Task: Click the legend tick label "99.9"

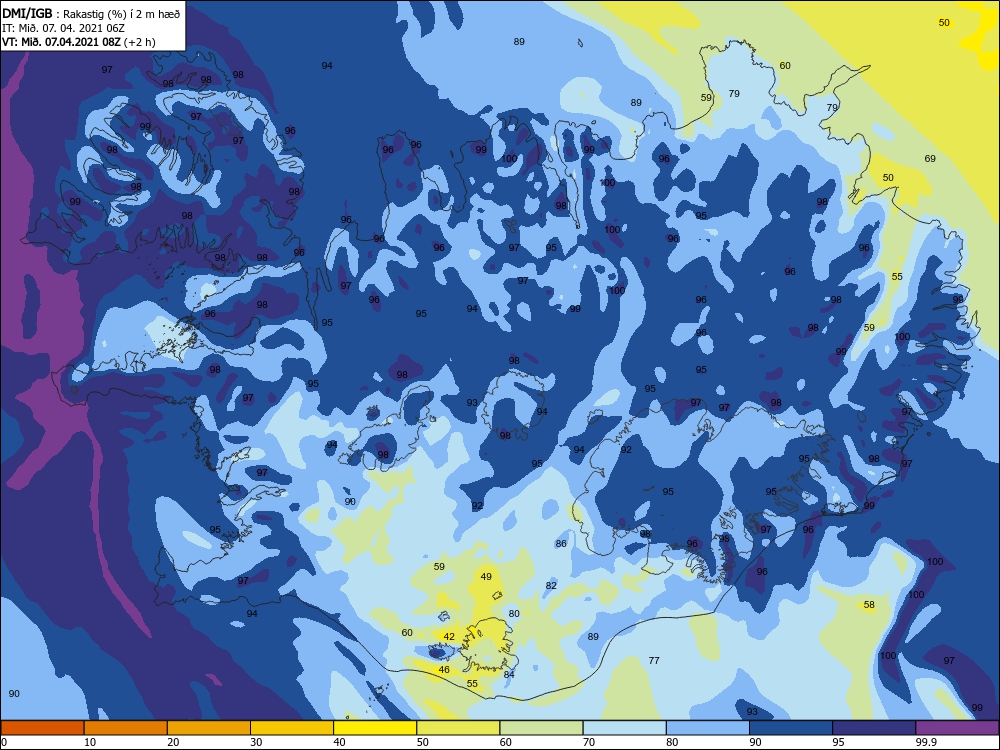Action: (x=926, y=742)
